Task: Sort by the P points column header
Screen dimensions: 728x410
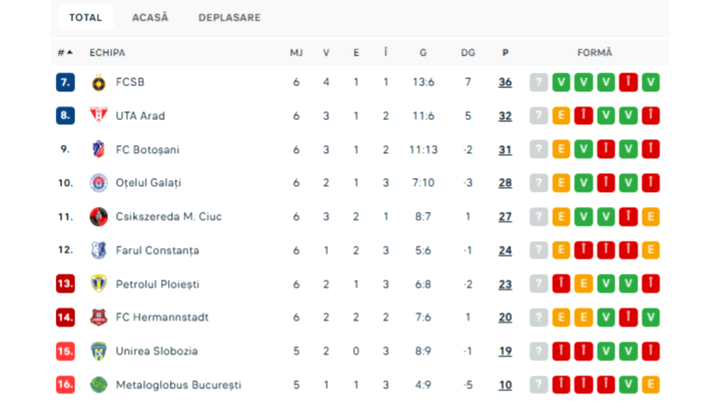Action: 505,52
